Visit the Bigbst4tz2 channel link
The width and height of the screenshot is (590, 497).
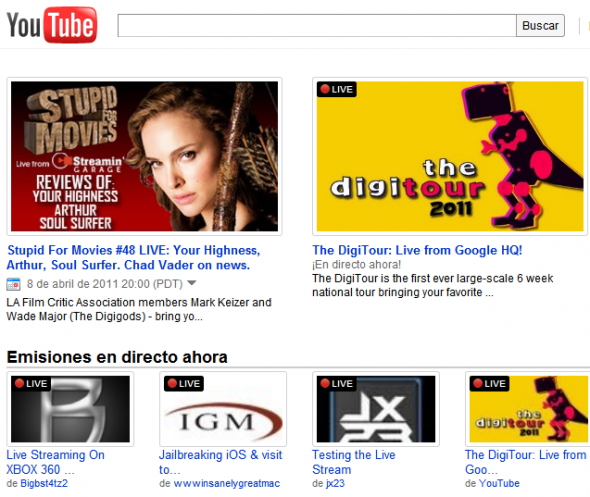tap(44, 483)
